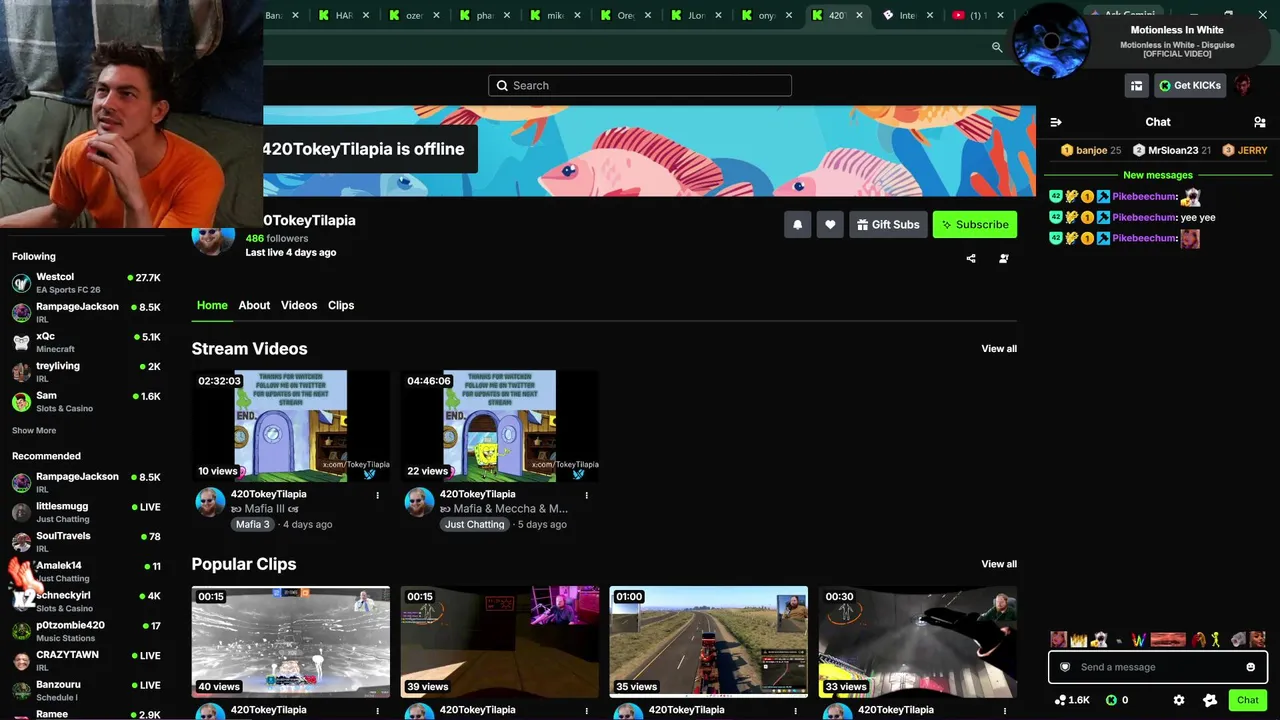The image size is (1280, 720).
Task: Click the green walking figure quick emote
Action: click(1216, 640)
